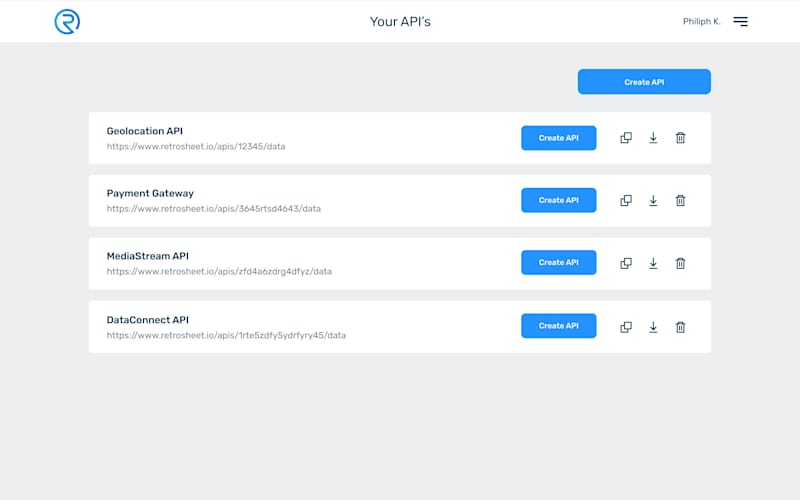Click the URL containing 1rte5zdfy5ydrfyry45
The height and width of the screenshot is (500, 800).
click(x=226, y=335)
